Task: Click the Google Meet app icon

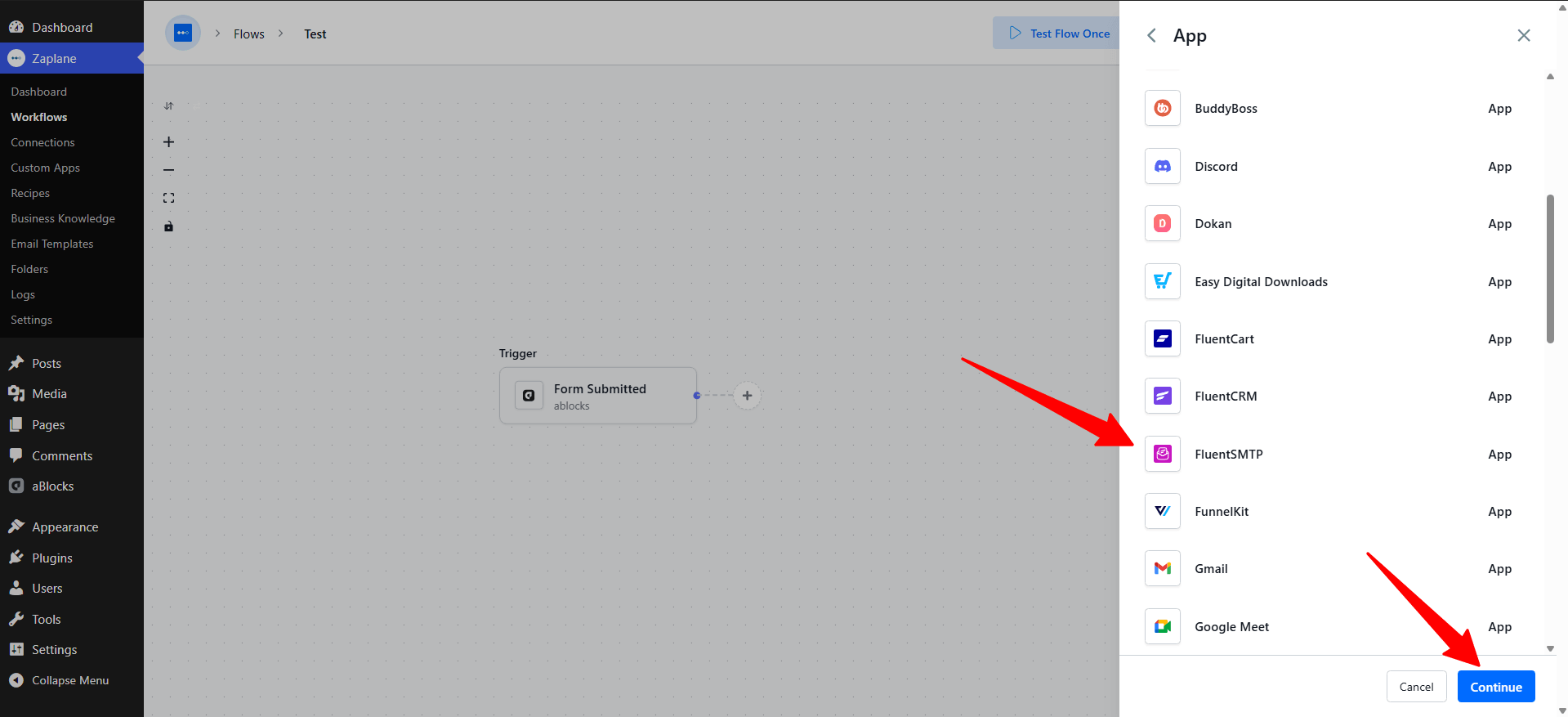Action: tap(1162, 626)
